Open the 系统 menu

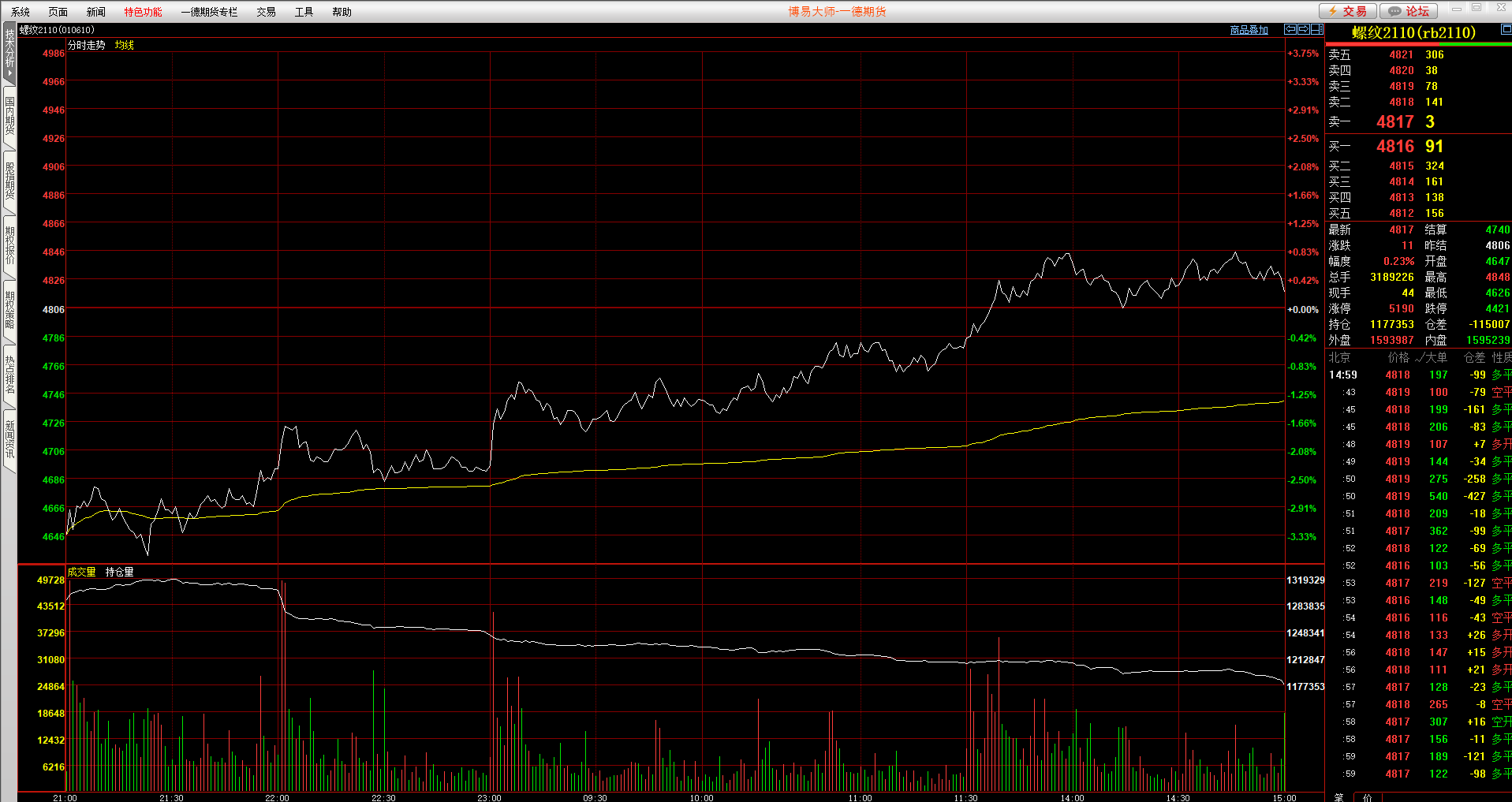21,12
